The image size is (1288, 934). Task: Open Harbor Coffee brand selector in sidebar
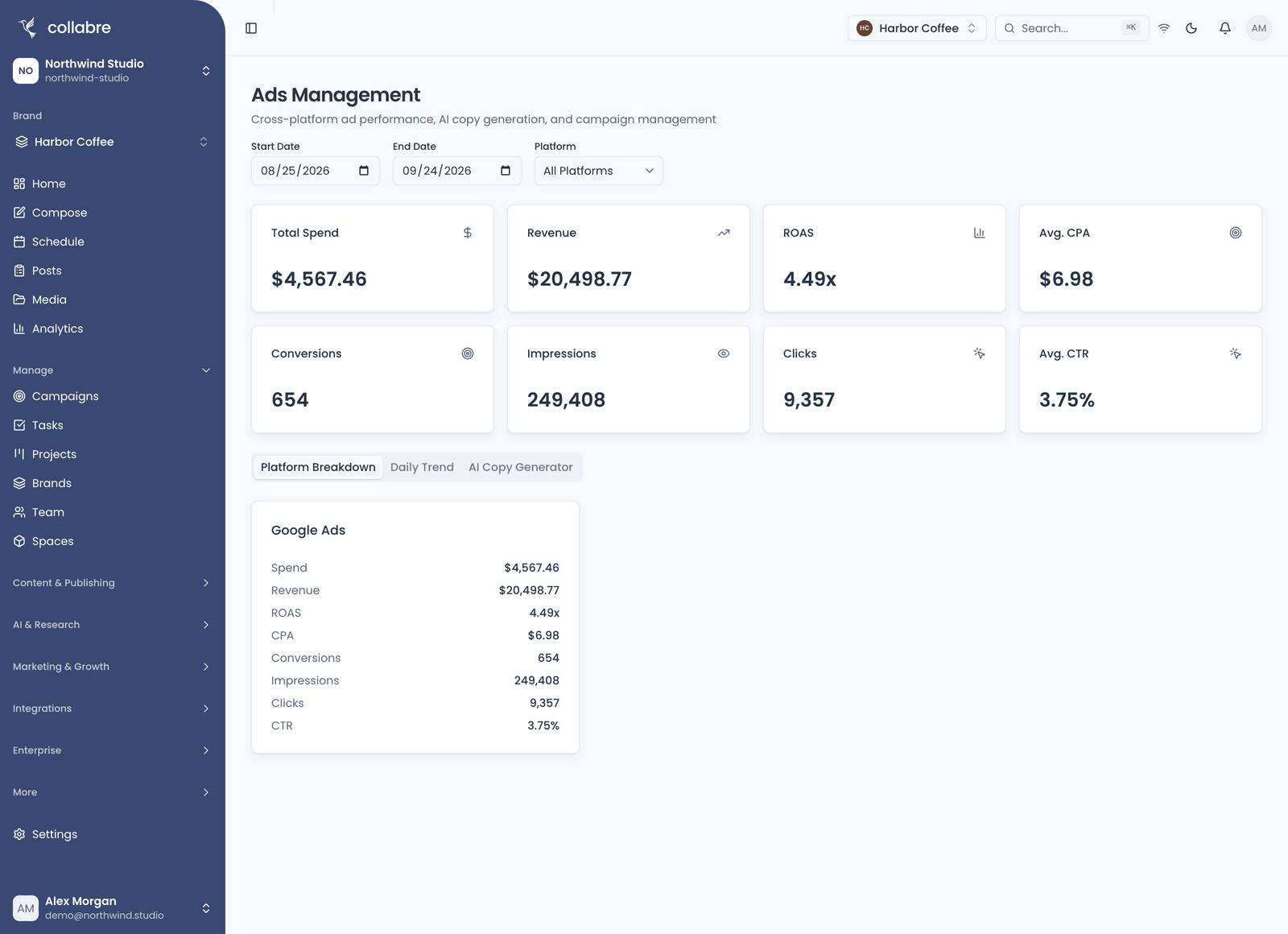[x=113, y=142]
